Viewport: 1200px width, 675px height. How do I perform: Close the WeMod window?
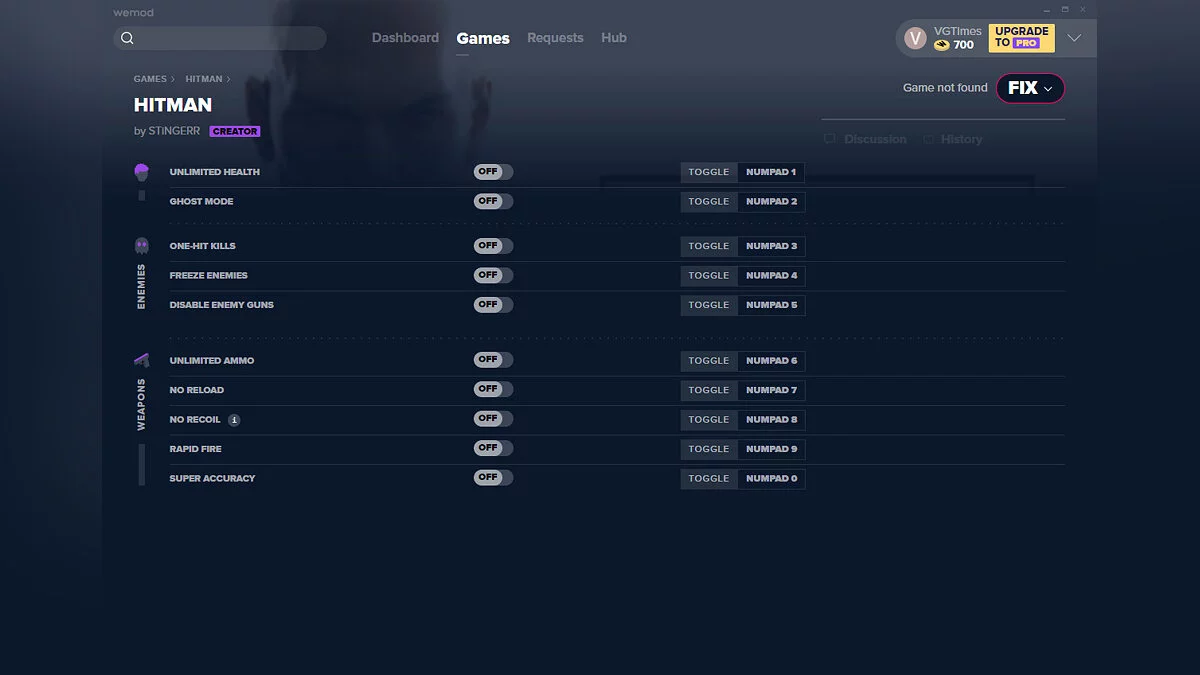1083,9
